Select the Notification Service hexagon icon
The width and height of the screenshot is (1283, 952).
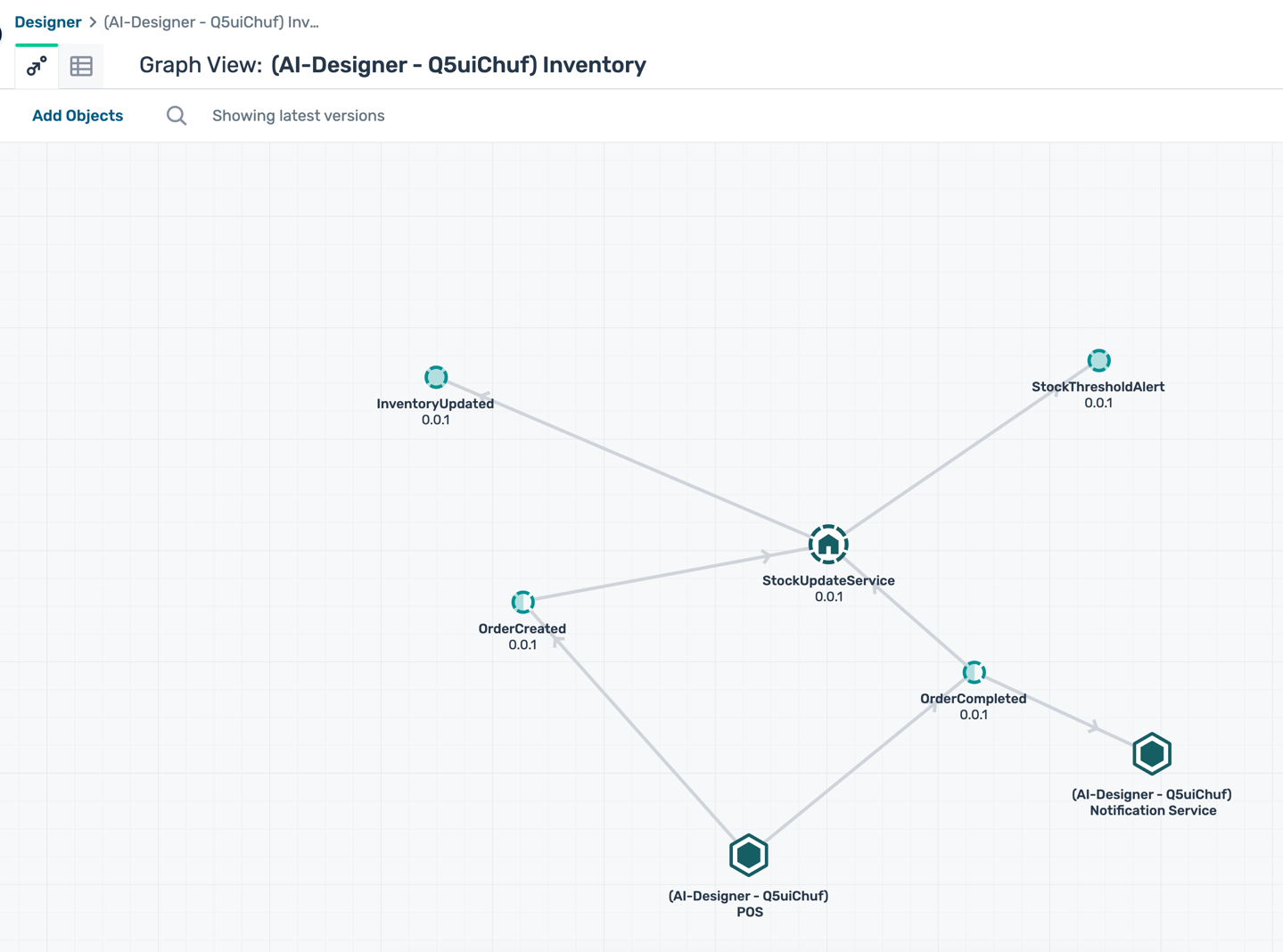[1152, 754]
